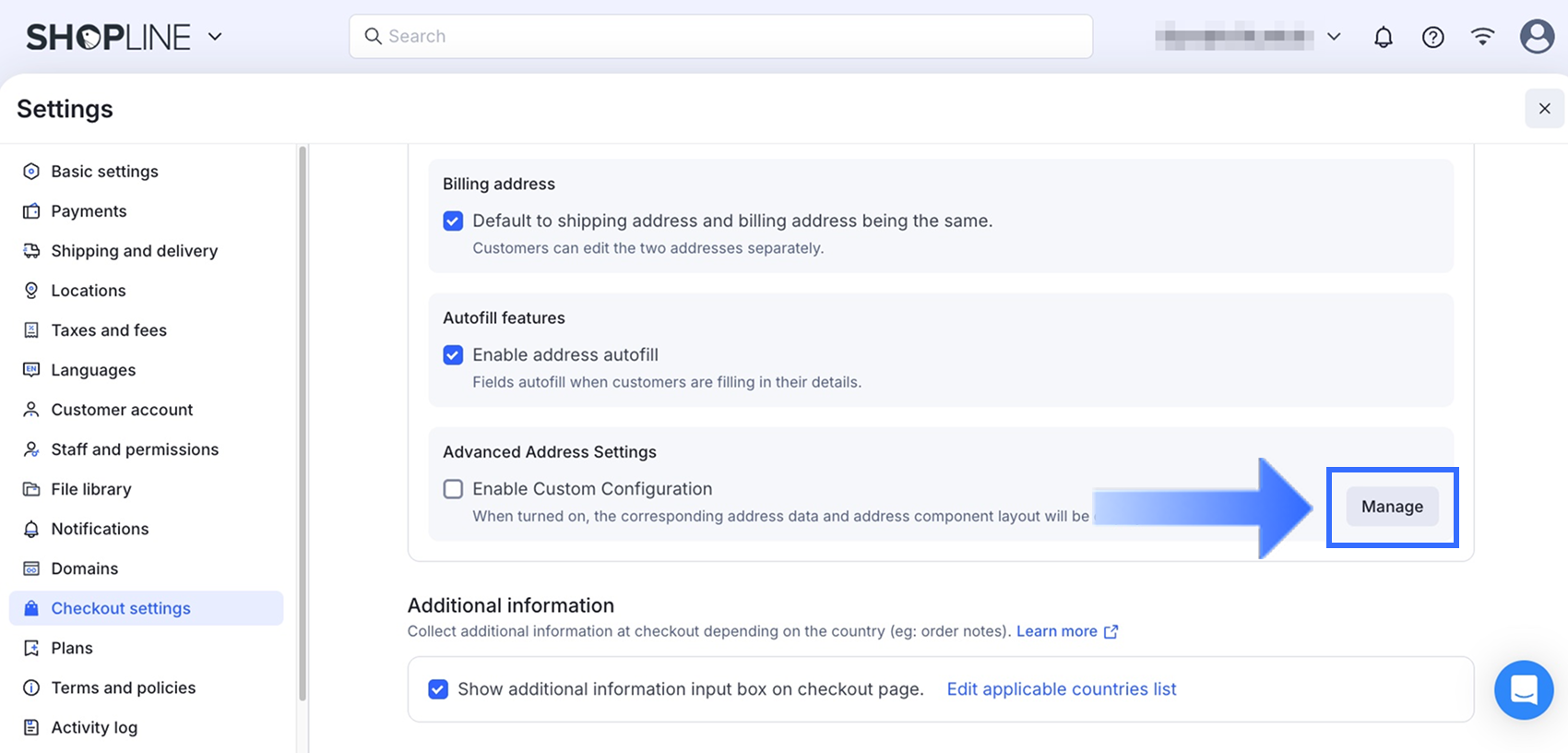Click the Payments sidebar icon
Viewport: 1568px width, 753px height.
tap(31, 211)
